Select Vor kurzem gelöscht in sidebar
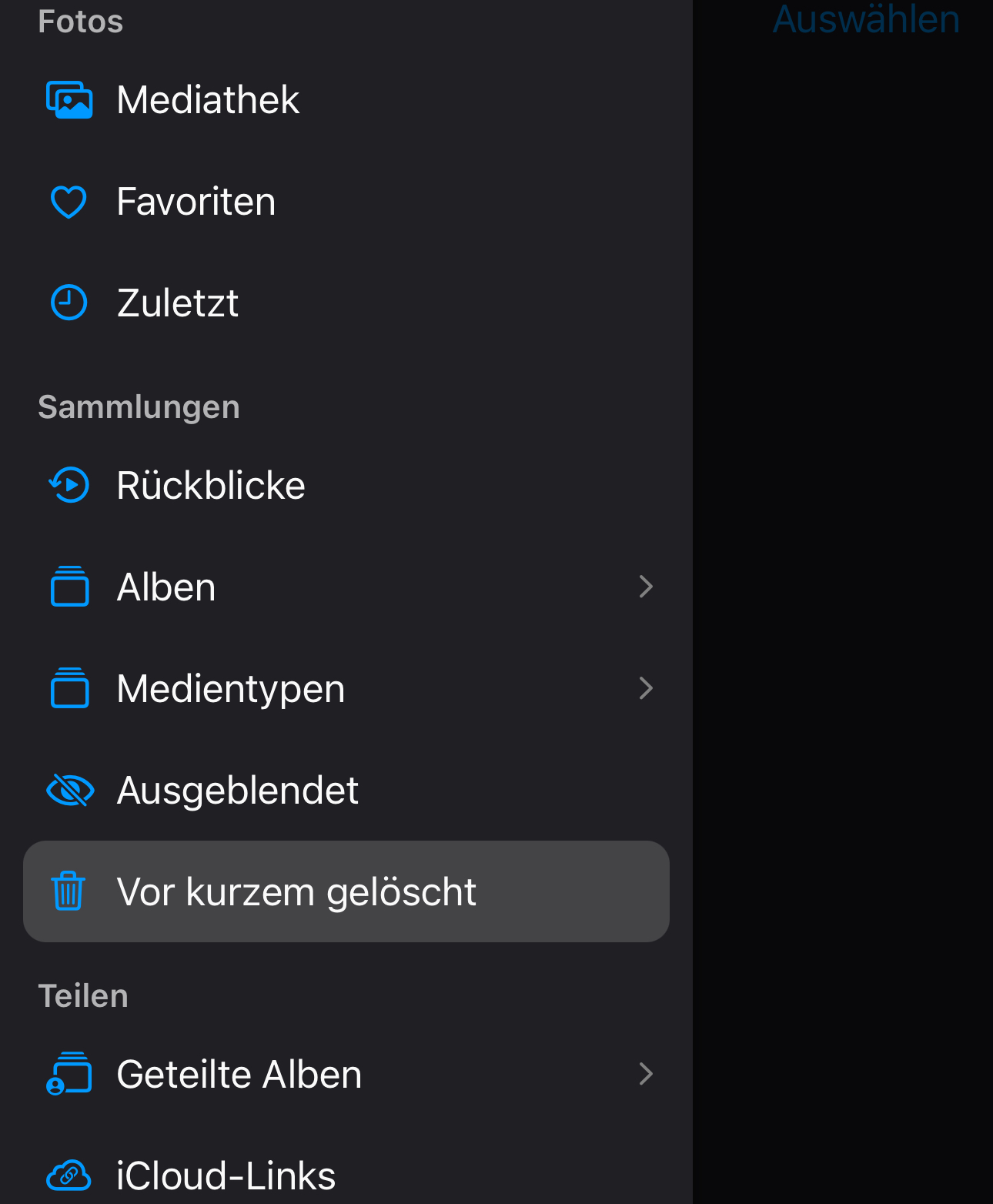This screenshot has width=993, height=1204. pyautogui.click(x=296, y=891)
